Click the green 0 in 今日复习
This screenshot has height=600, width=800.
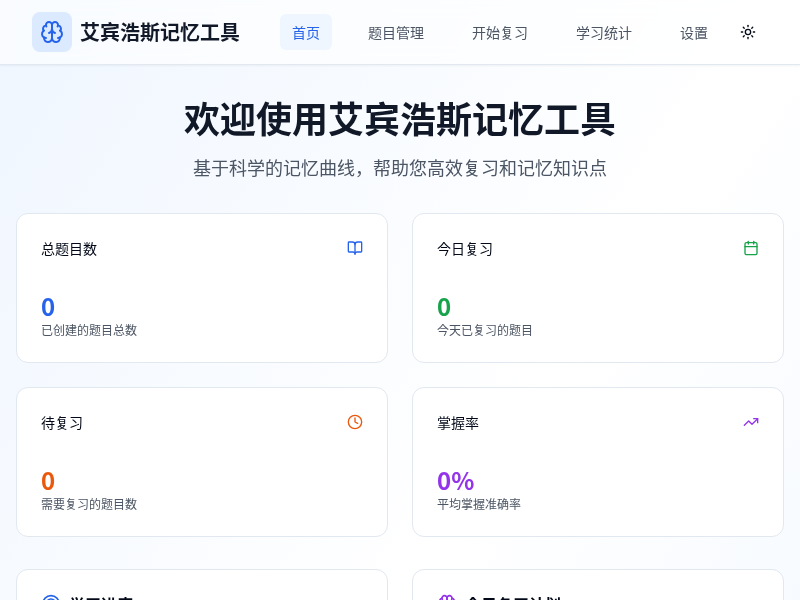[x=444, y=307]
